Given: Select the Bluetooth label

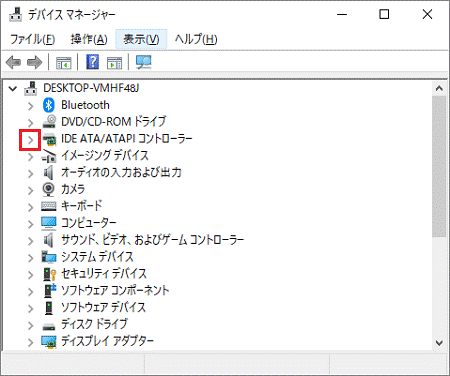Looking at the screenshot, I should coord(85,105).
